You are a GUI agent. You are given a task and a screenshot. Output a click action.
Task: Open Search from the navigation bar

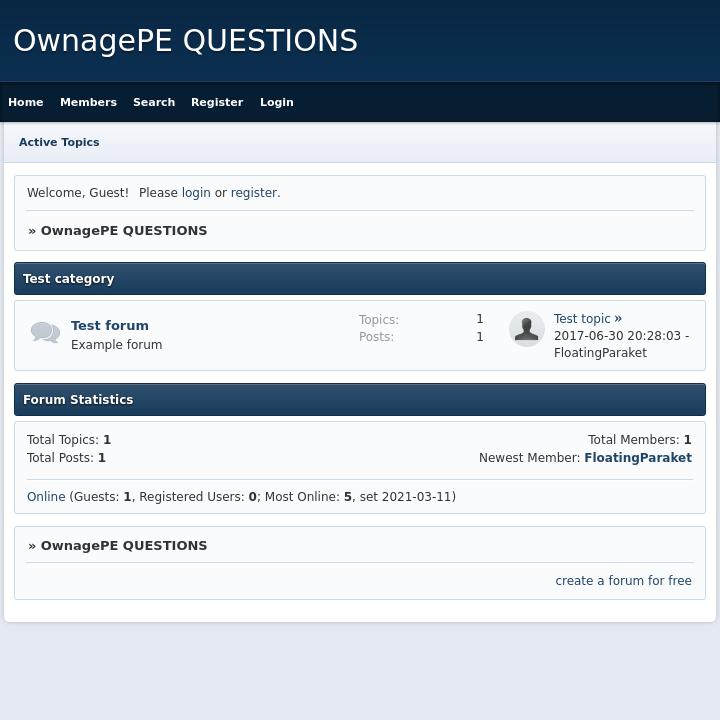pos(154,102)
